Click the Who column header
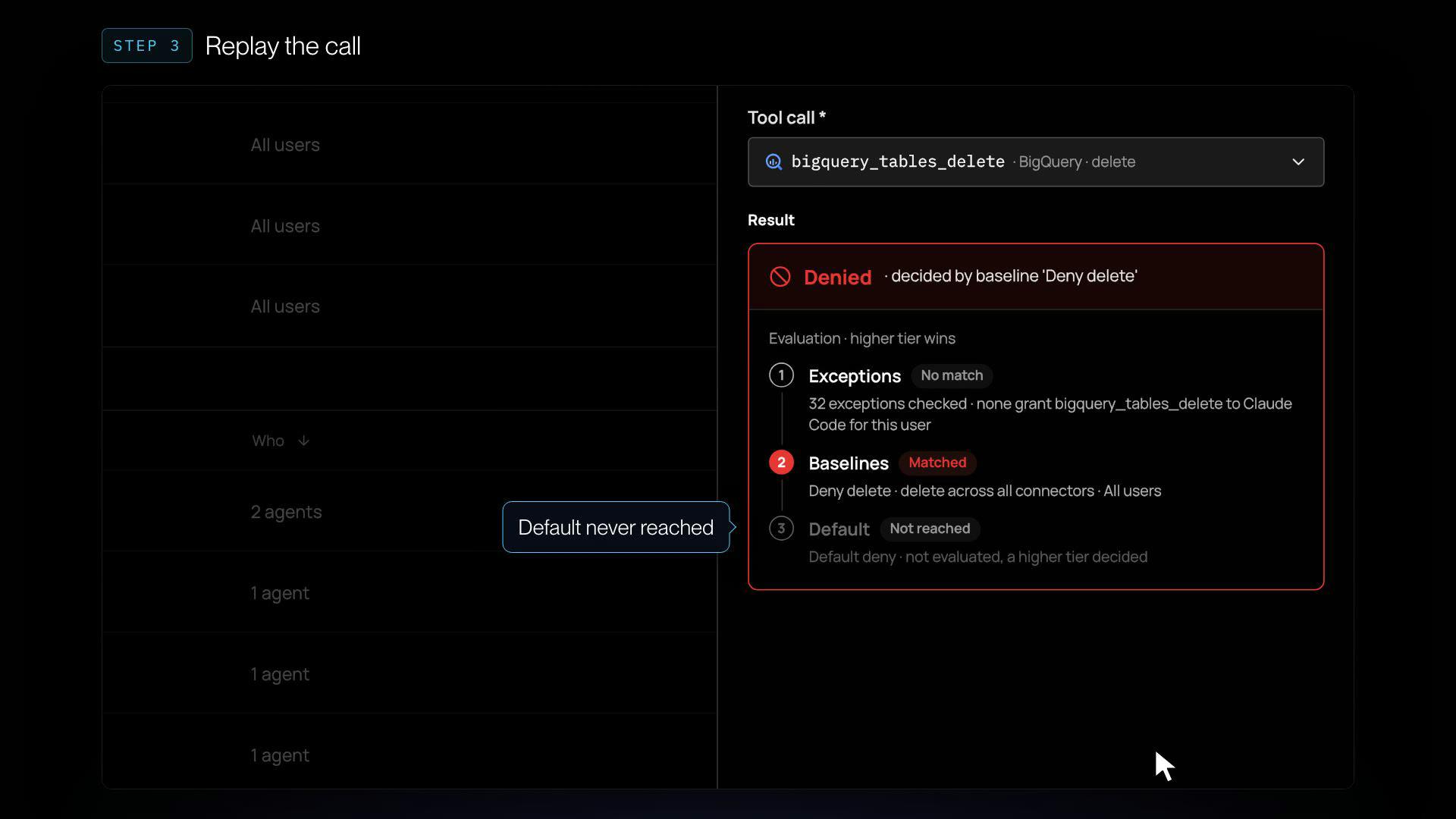Image resolution: width=1456 pixels, height=819 pixels. pyautogui.click(x=268, y=441)
